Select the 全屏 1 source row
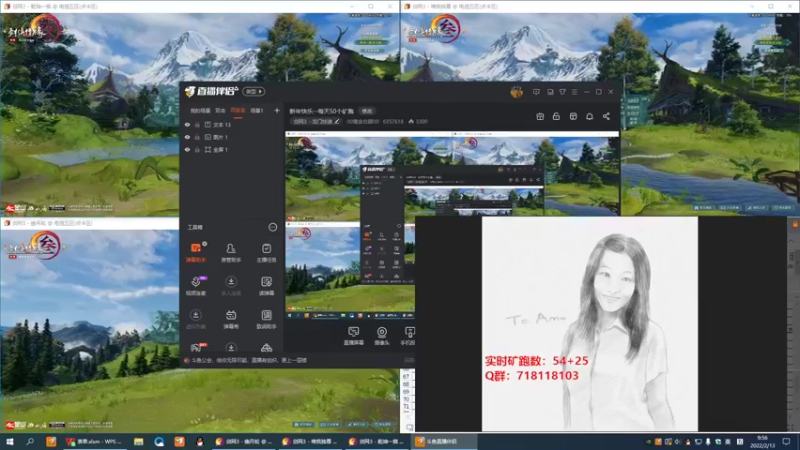This screenshot has height=450, width=800. tap(232, 149)
